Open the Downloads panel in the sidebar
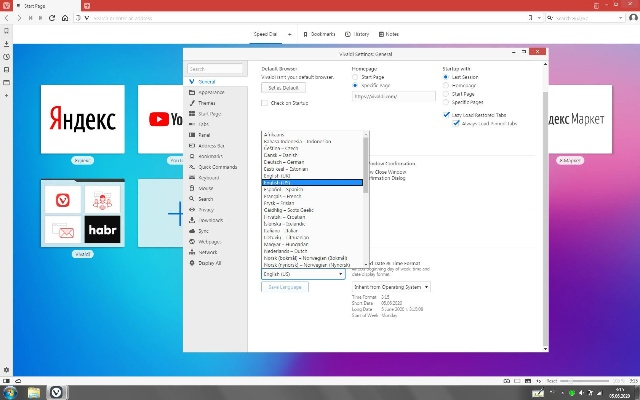This screenshot has width=640, height=400. point(6,44)
